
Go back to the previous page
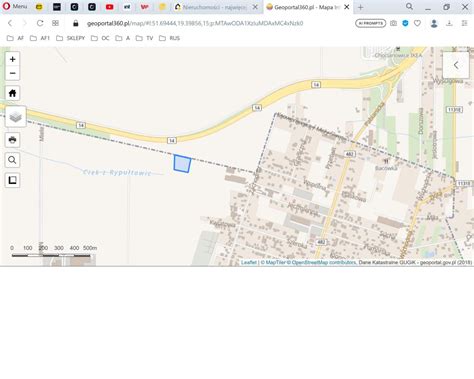(10, 23)
